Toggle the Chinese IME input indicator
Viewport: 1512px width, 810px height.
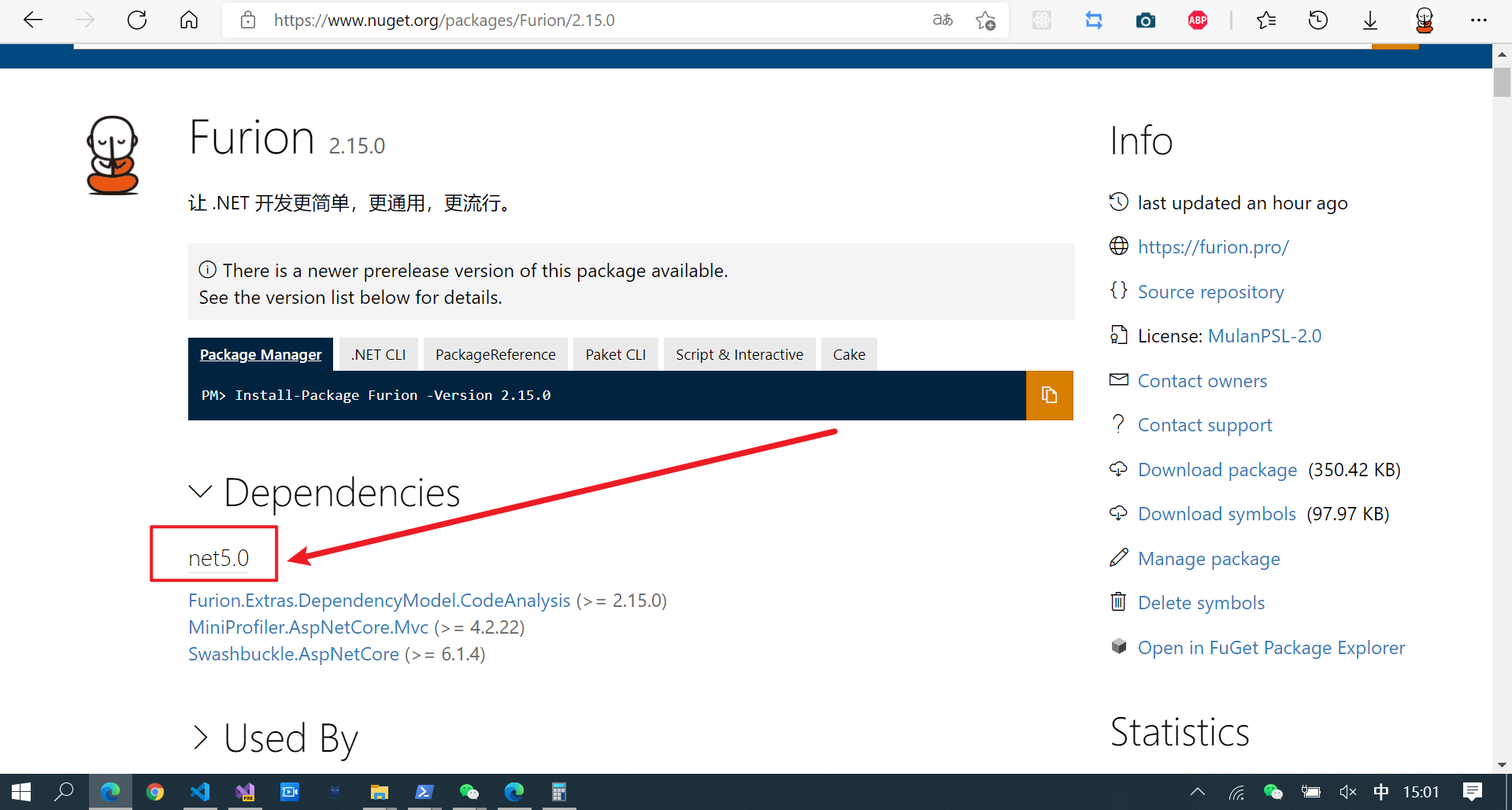[x=1381, y=792]
